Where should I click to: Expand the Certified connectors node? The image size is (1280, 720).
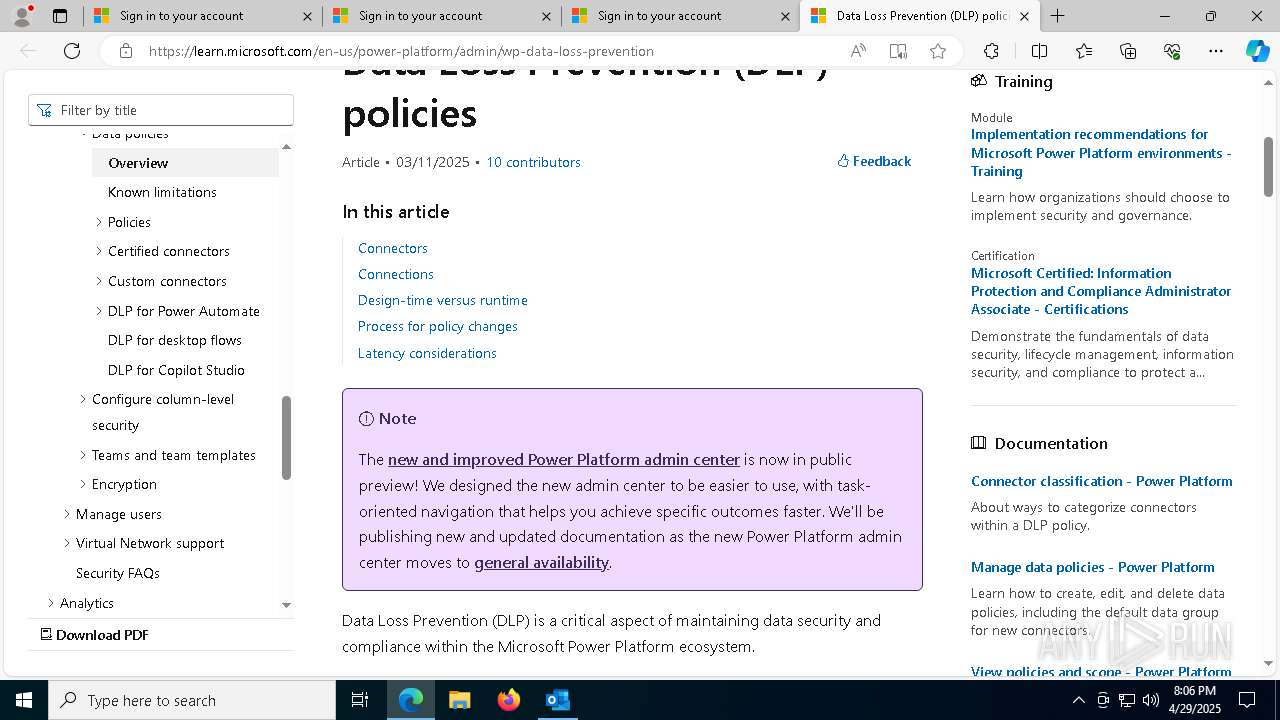click(x=99, y=251)
